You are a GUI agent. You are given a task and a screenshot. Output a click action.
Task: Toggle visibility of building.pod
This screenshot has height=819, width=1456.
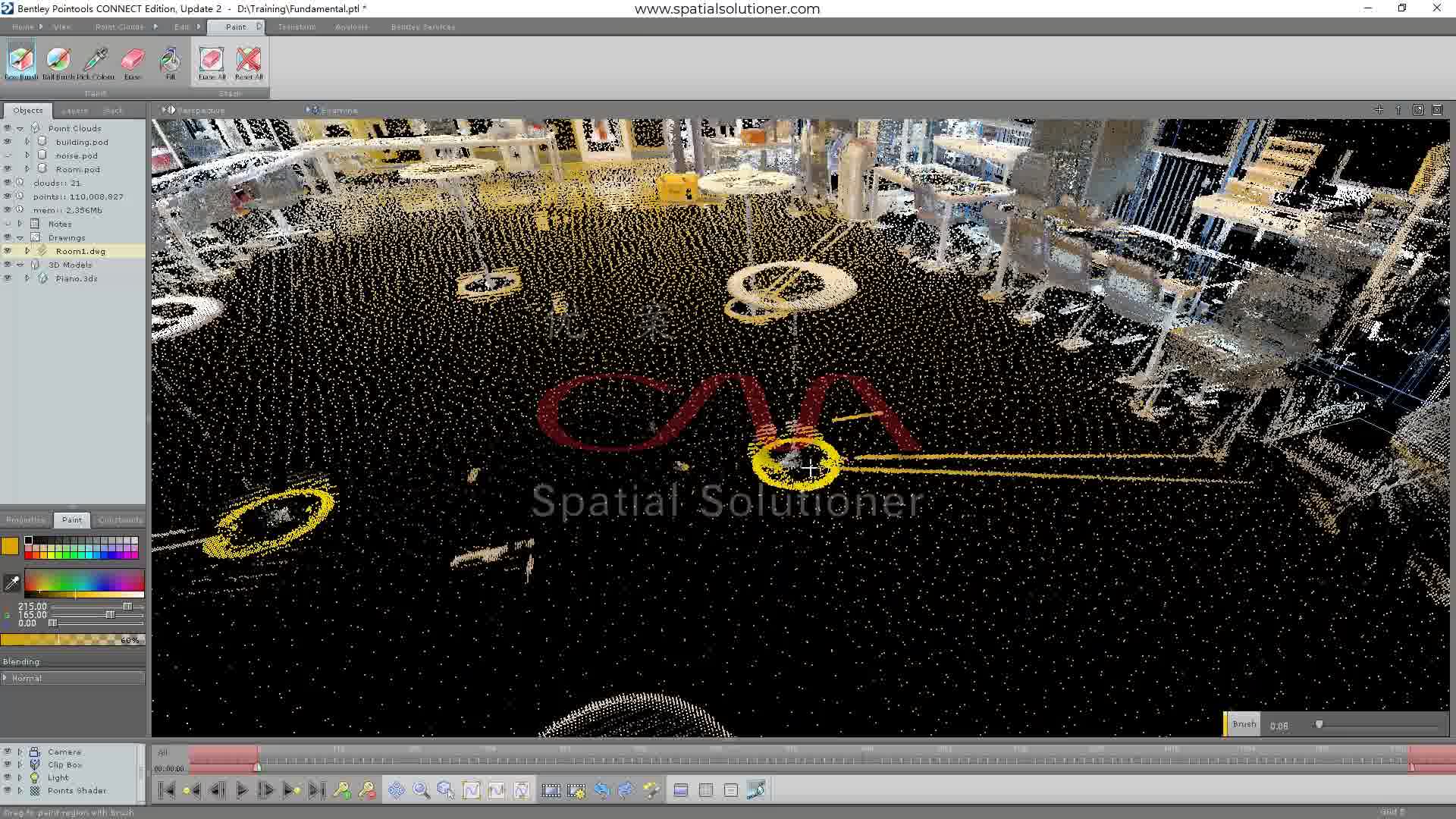tap(8, 142)
